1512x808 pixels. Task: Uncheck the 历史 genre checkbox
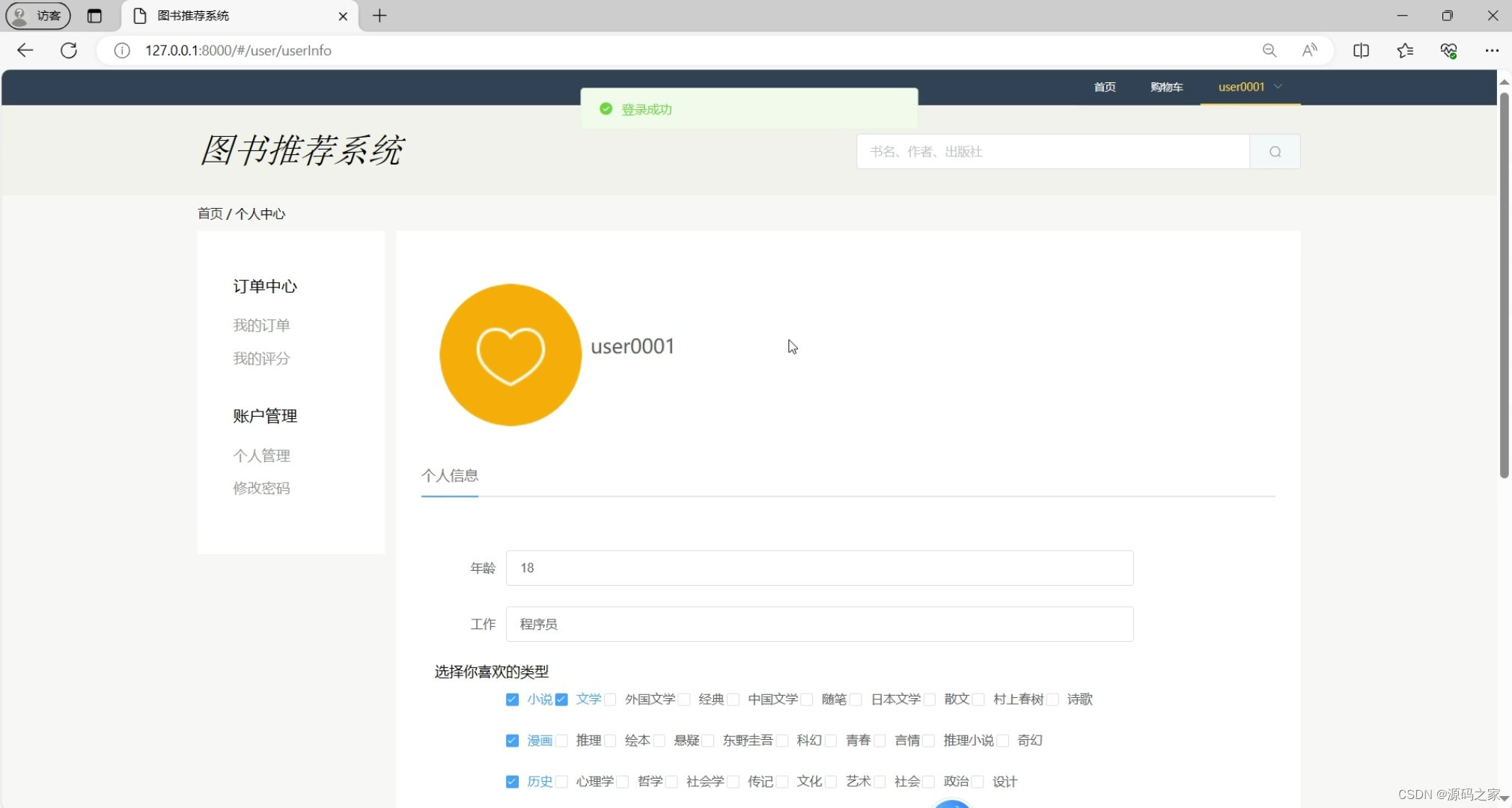coord(511,781)
